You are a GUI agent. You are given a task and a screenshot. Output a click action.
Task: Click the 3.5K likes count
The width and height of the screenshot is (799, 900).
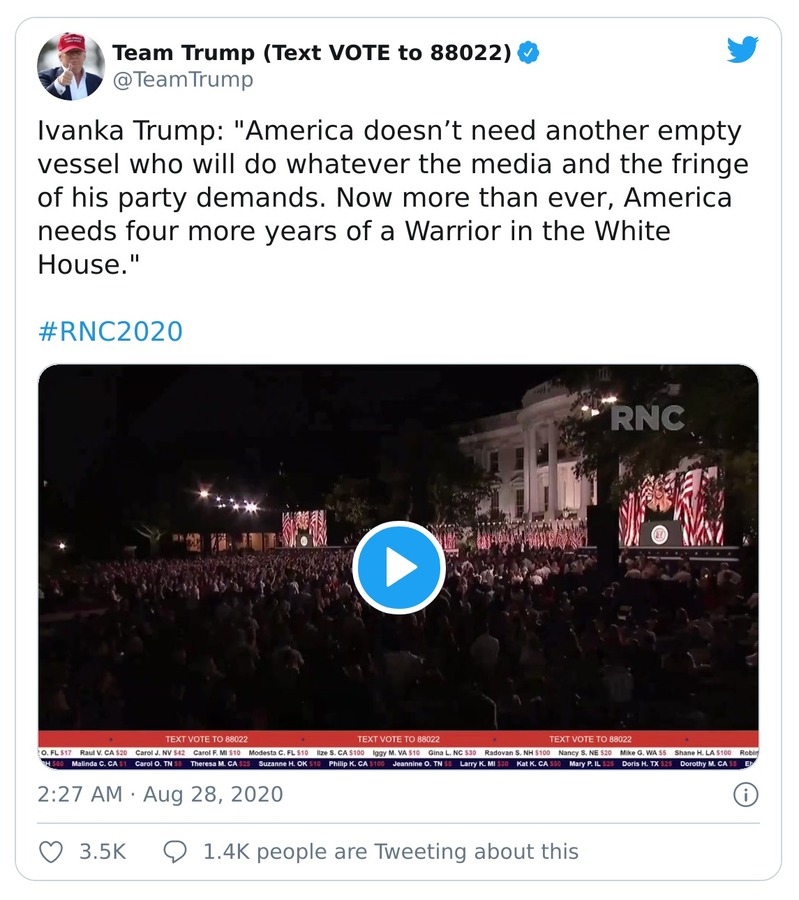pos(103,851)
